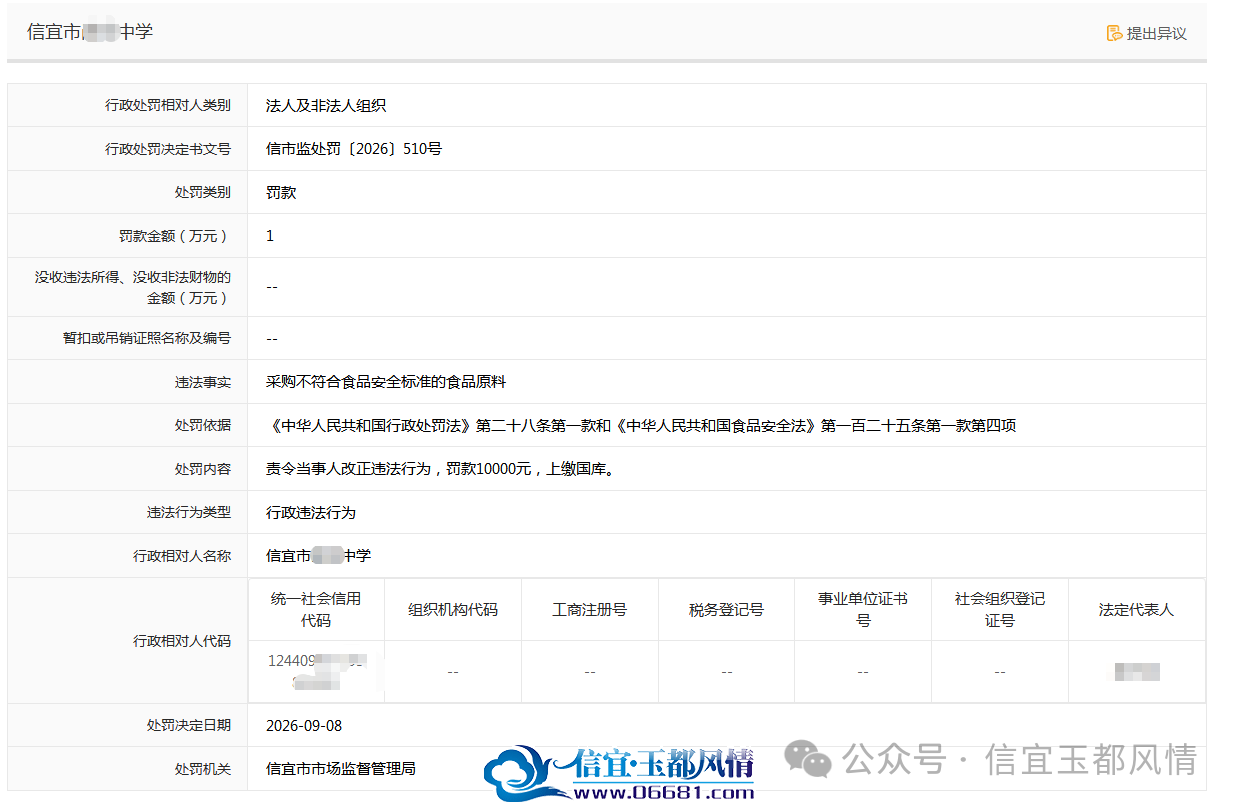Click the 组织机构代码 column header
The width and height of the screenshot is (1238, 810).
(x=453, y=609)
